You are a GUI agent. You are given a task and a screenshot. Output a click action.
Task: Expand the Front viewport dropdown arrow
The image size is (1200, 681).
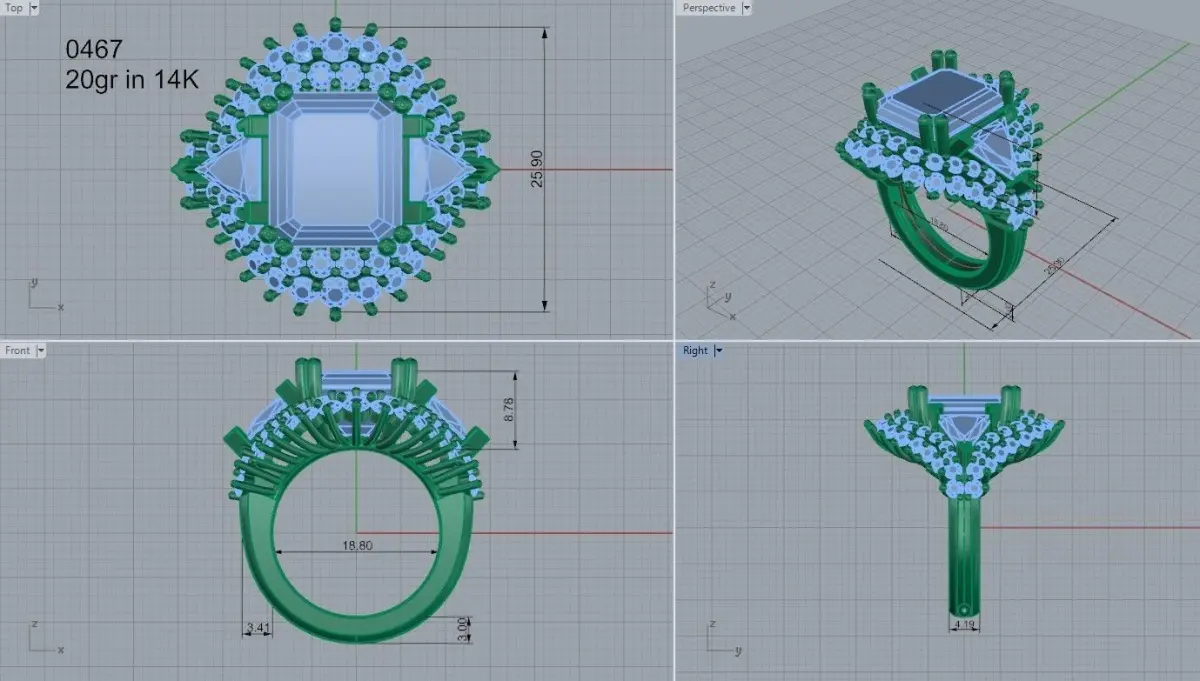(40, 350)
